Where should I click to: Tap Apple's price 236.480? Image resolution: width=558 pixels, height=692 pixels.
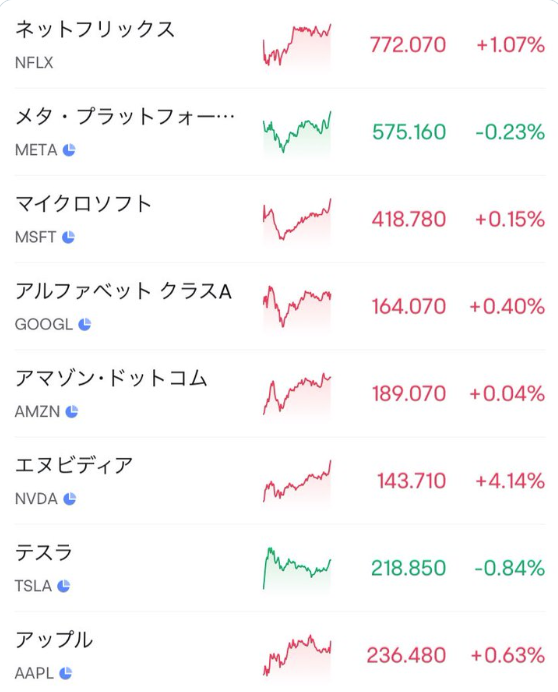pos(406,655)
